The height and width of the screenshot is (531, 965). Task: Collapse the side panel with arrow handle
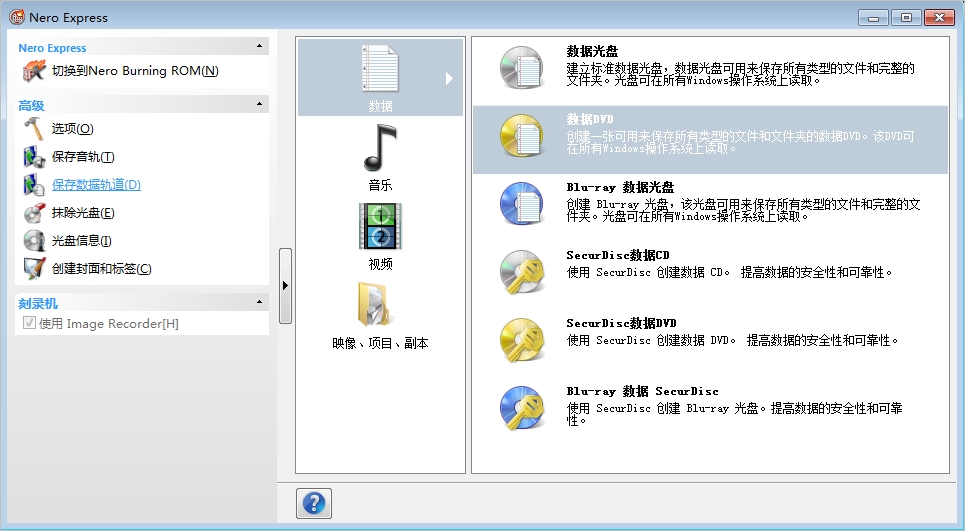pos(285,285)
